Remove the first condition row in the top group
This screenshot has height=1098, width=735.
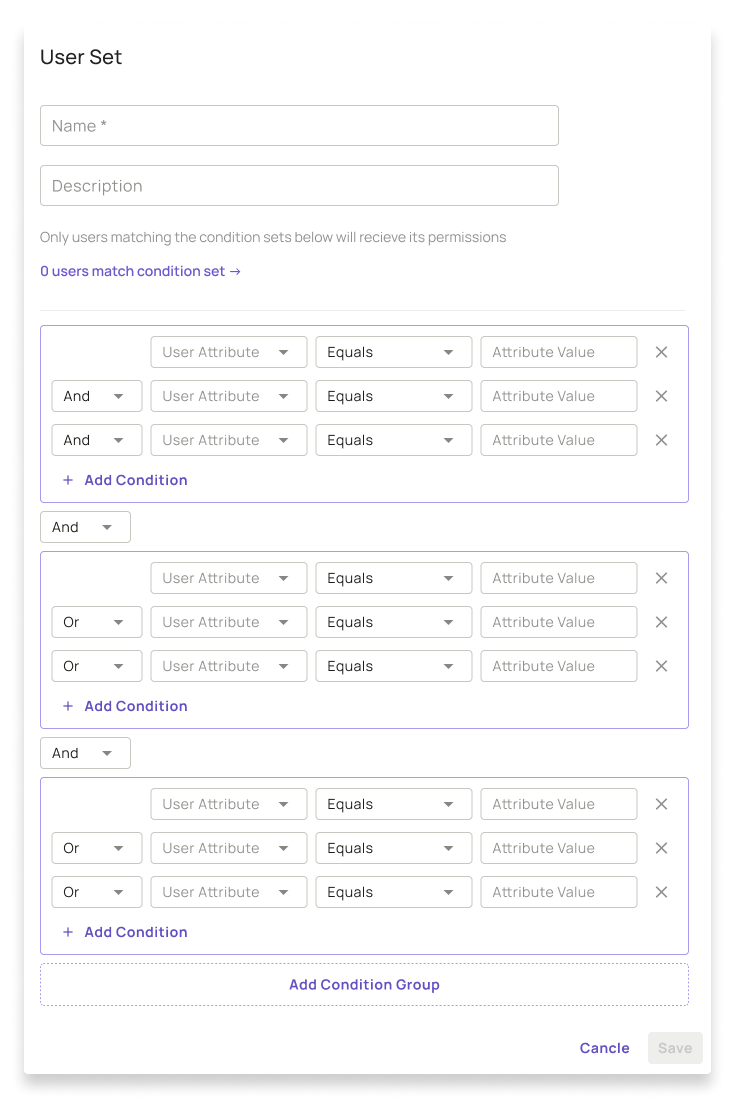click(661, 352)
